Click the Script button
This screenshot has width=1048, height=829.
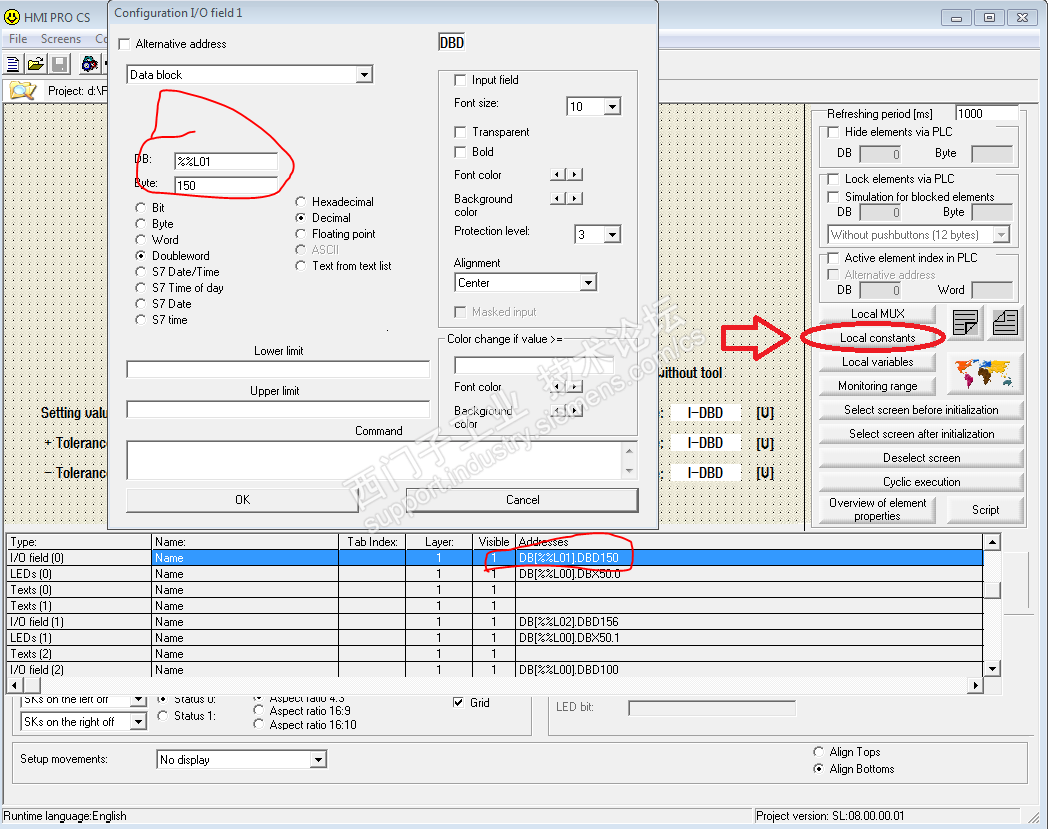pos(985,510)
